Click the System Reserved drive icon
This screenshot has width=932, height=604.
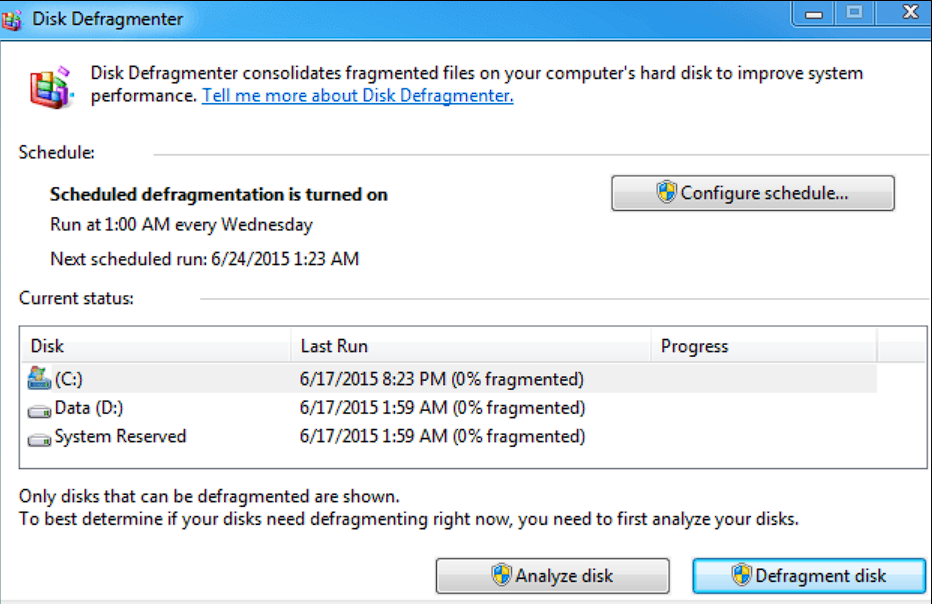pyautogui.click(x=40, y=438)
